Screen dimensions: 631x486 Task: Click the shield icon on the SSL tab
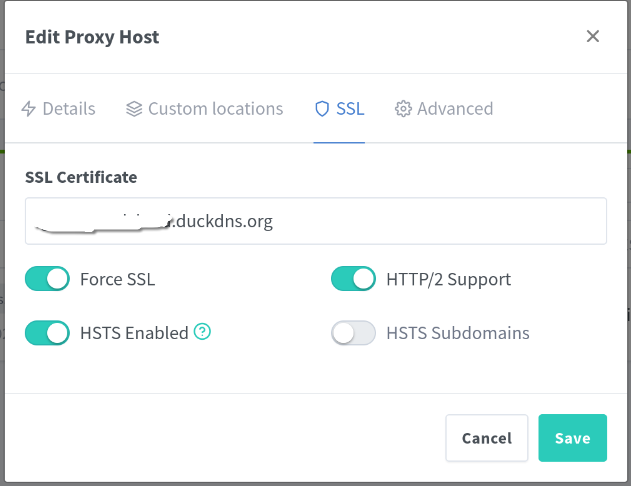pyautogui.click(x=321, y=109)
